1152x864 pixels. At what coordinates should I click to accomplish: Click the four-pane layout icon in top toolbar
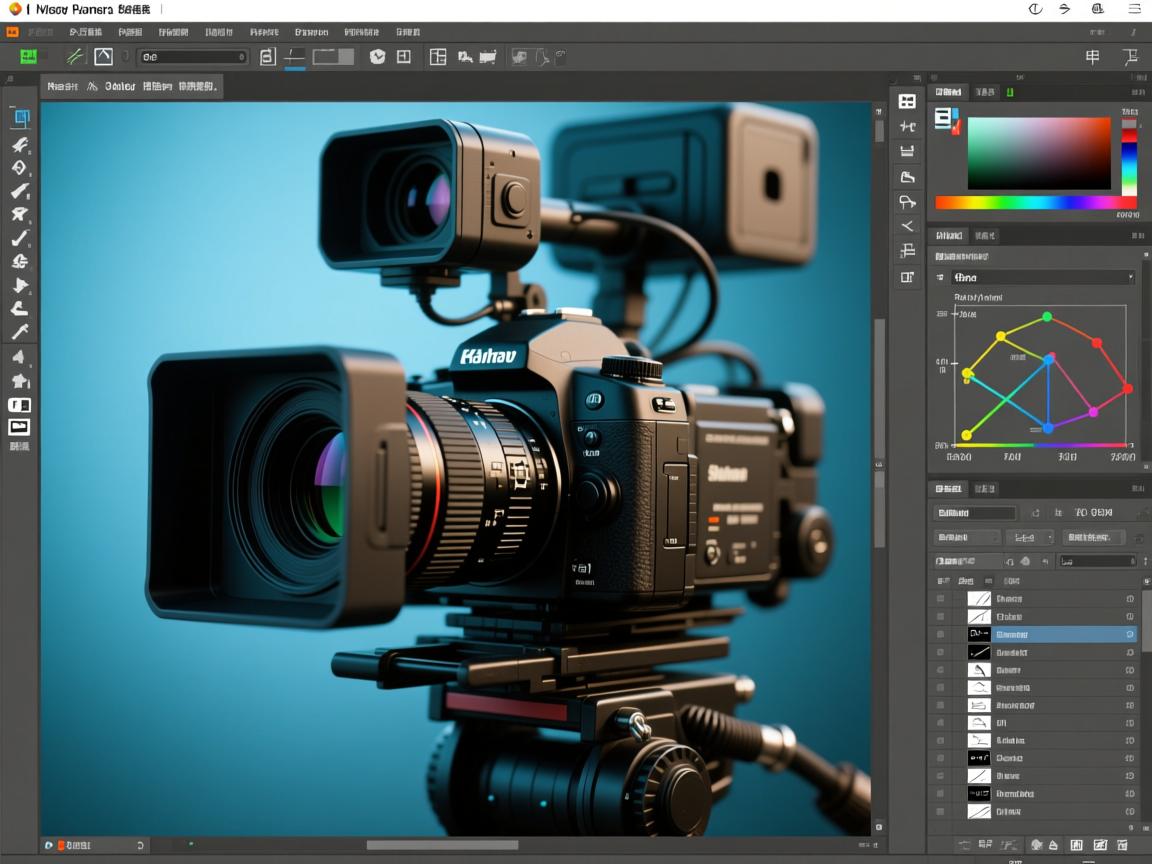(437, 57)
